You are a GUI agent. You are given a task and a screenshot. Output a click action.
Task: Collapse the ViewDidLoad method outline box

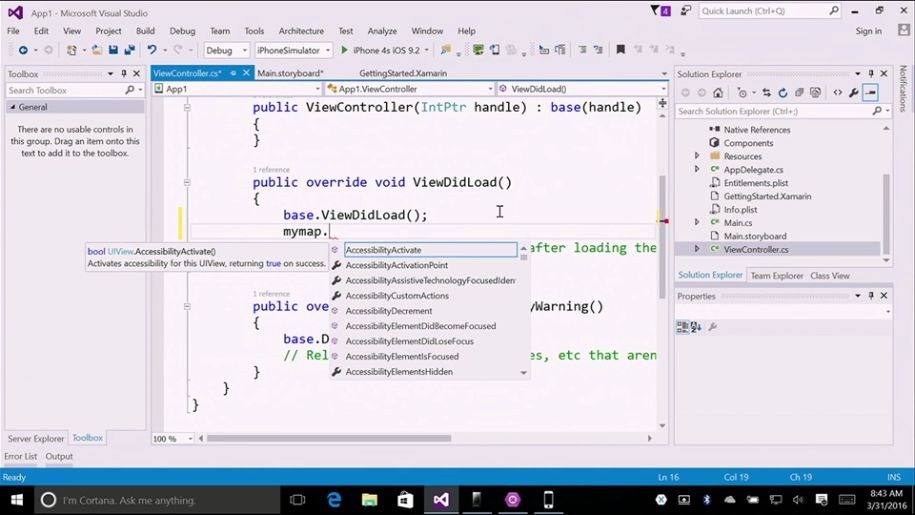click(187, 183)
